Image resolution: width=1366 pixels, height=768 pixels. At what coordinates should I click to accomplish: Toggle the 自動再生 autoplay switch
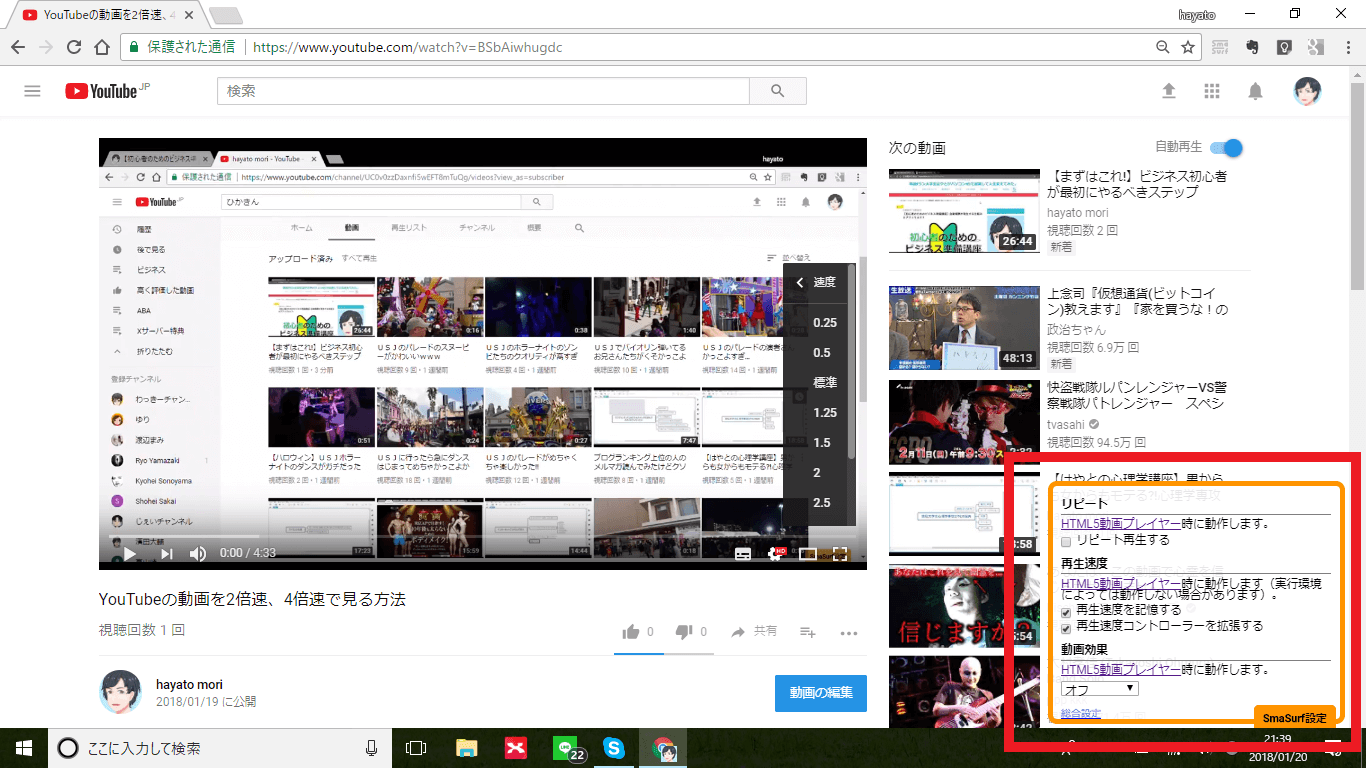[1226, 148]
